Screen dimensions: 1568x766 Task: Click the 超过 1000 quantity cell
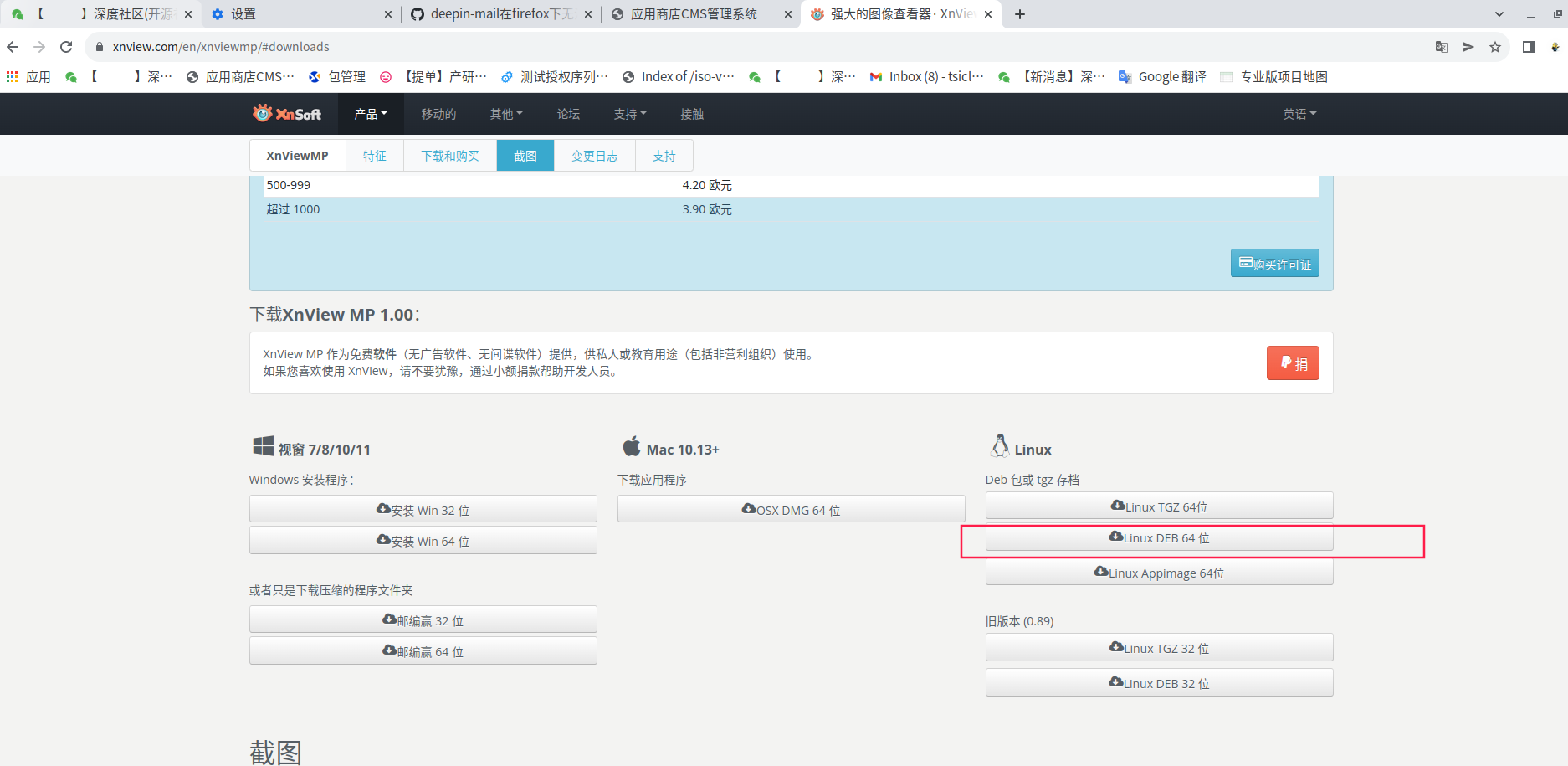[293, 209]
